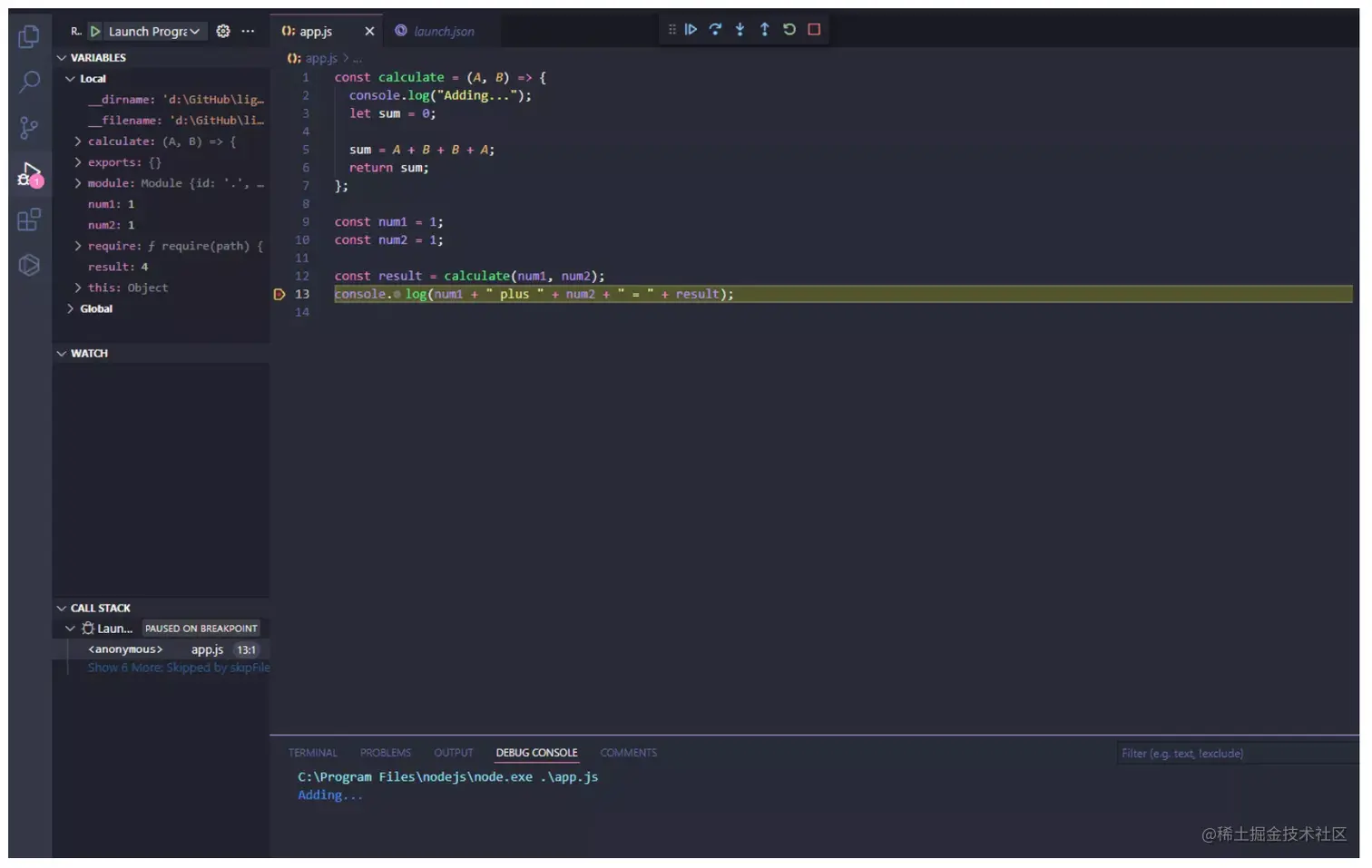Click the debug session bug icon in call stack
1372x868 pixels.
point(88,628)
